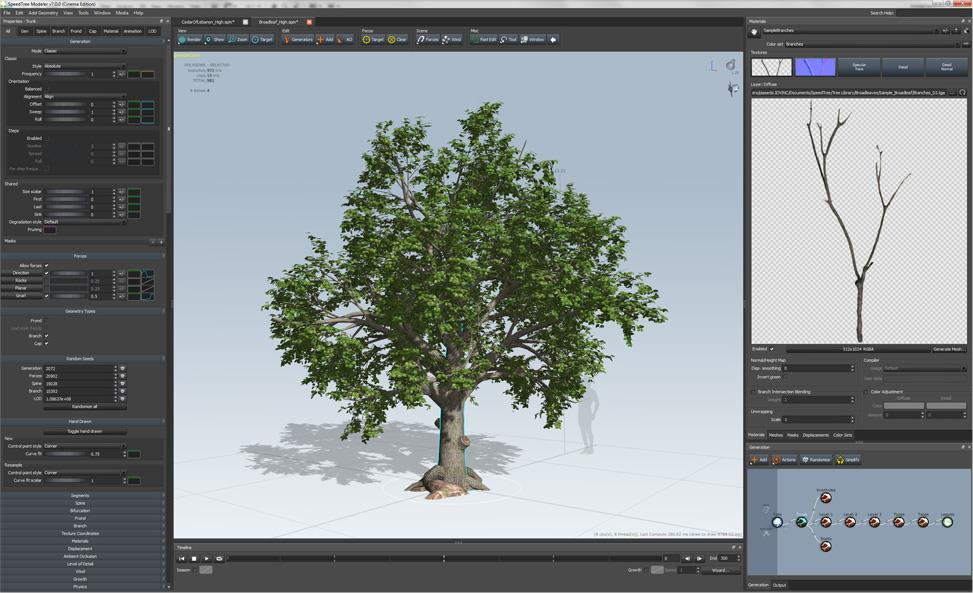This screenshot has height=593, width=973.
Task: Click the Target button in Focus group
Action: coord(374,39)
